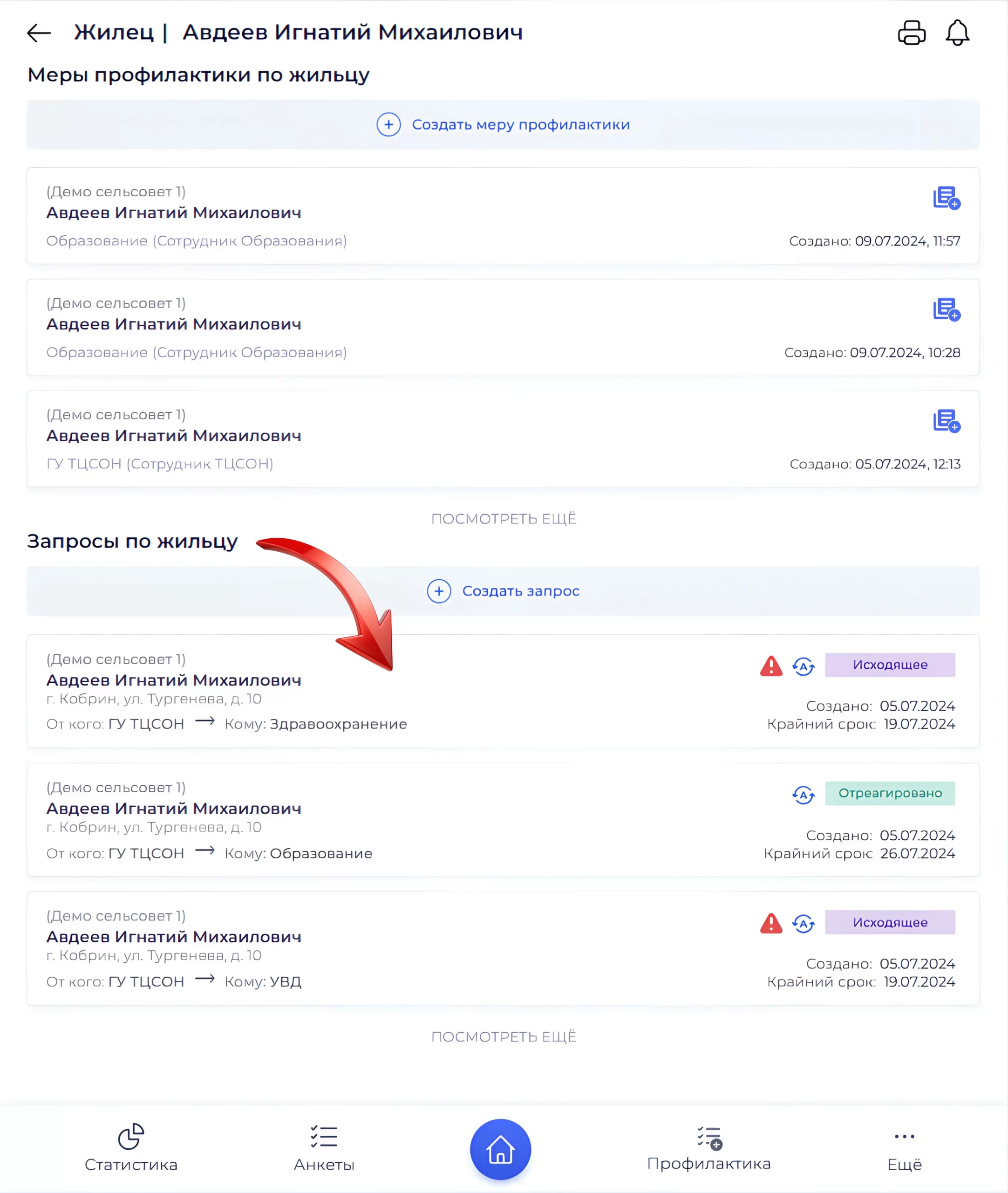Click Запросы по жильцу heading
The width and height of the screenshot is (1008, 1193).
pos(132,542)
